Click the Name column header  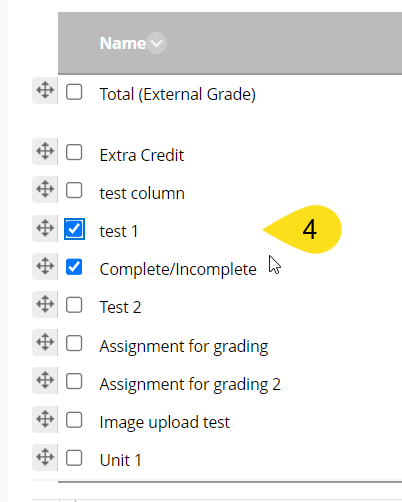(x=123, y=43)
